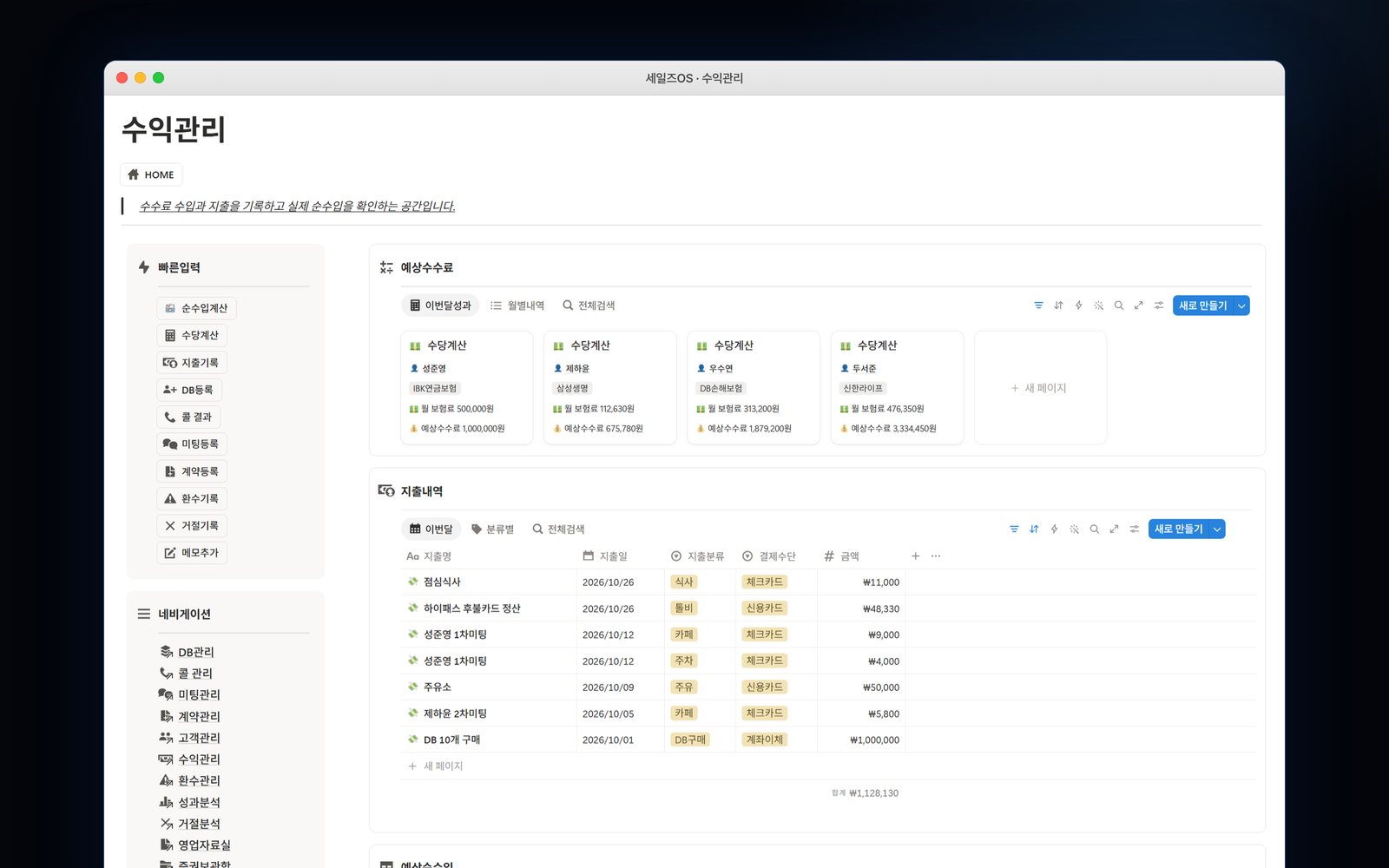
Task: Open the 성준영 수당계산 card
Action: 466,387
